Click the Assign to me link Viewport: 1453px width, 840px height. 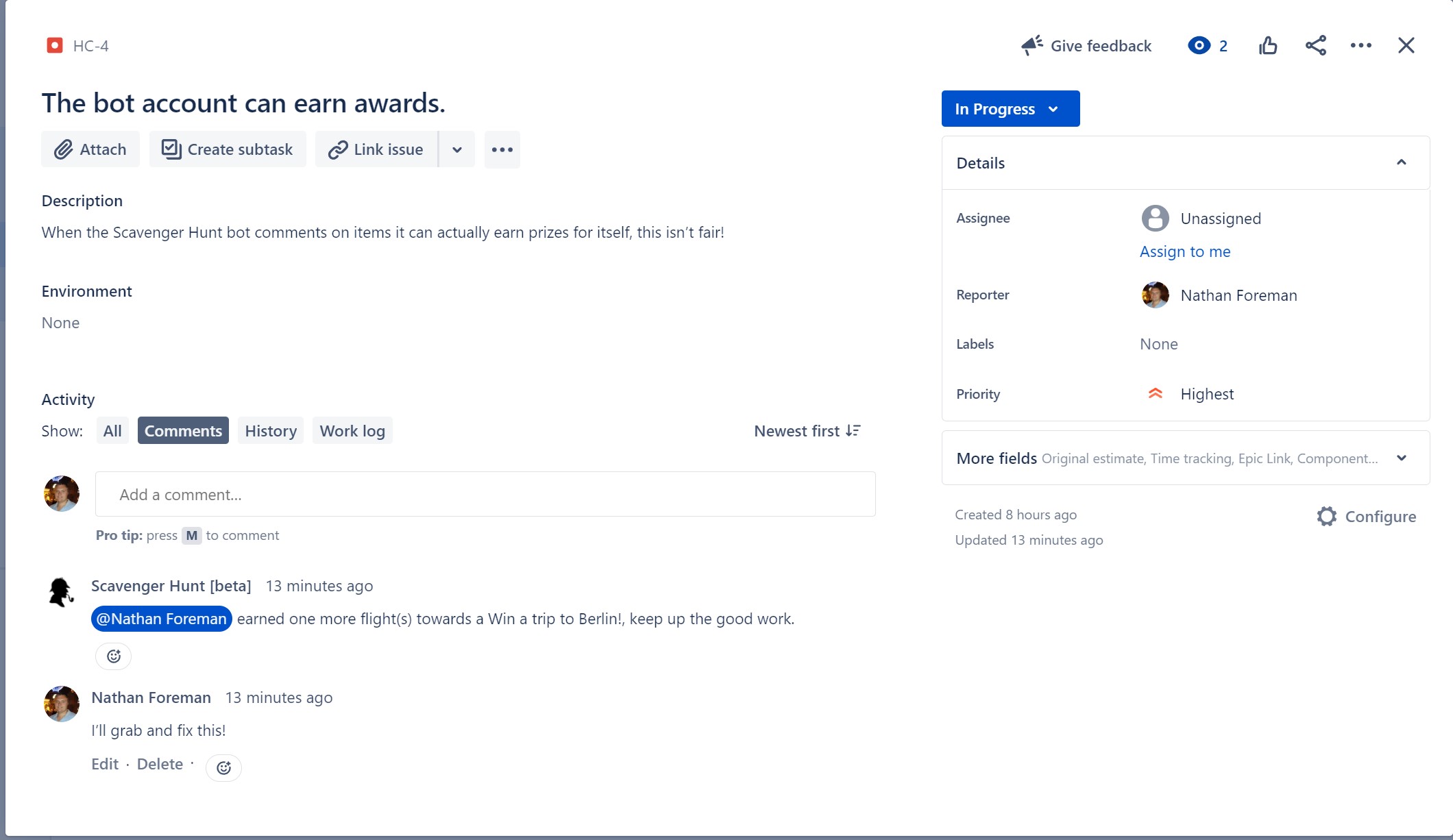pyautogui.click(x=1184, y=251)
